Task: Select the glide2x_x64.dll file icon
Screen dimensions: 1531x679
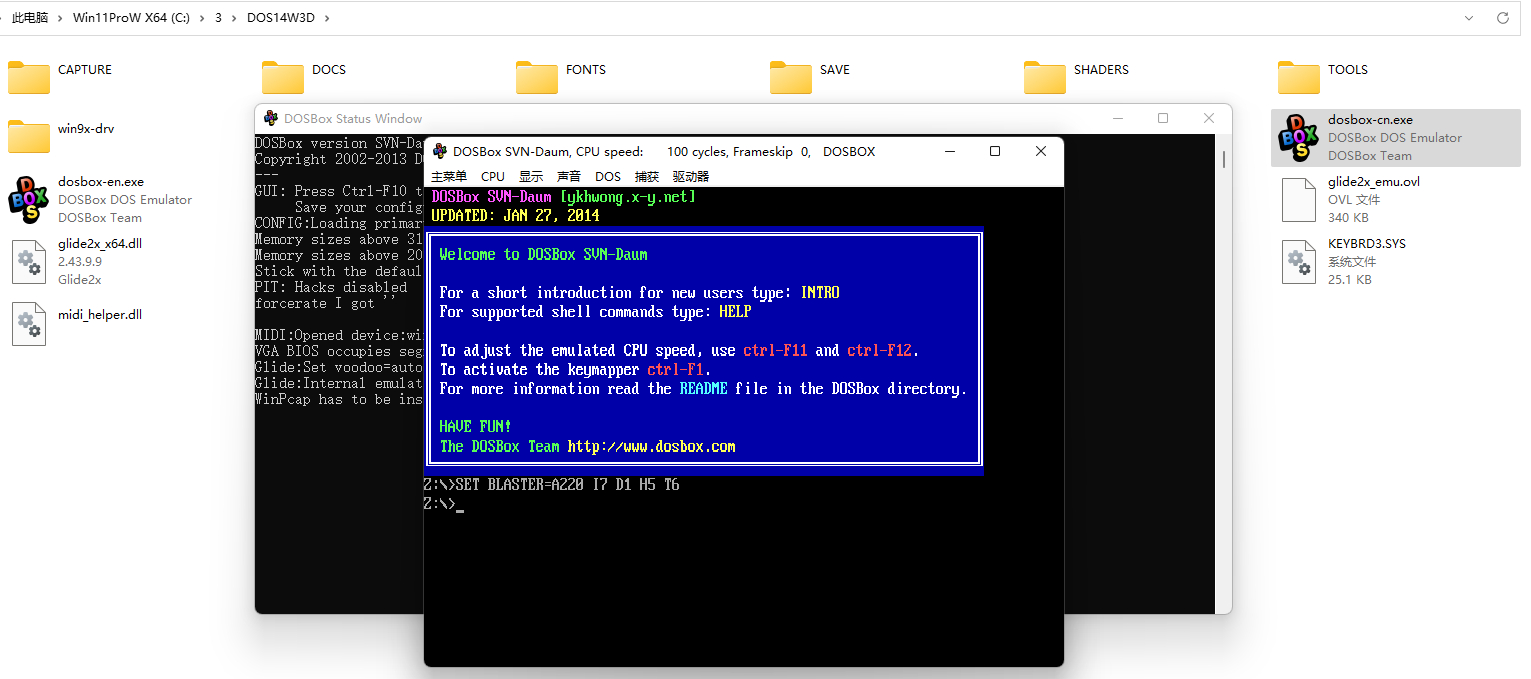Action: (x=29, y=261)
